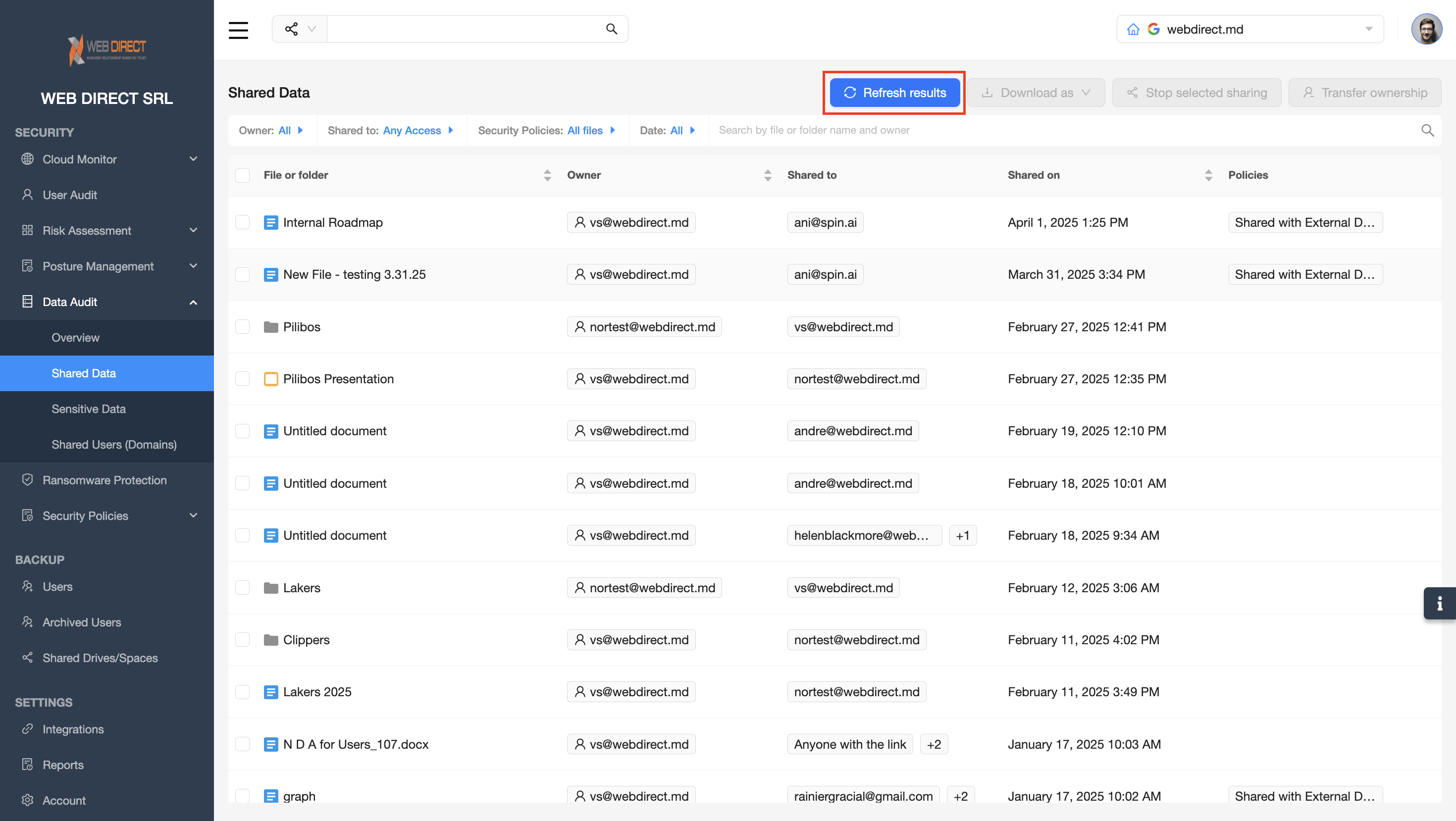The image size is (1456, 821).
Task: Click the Refresh results button
Action: tap(894, 93)
